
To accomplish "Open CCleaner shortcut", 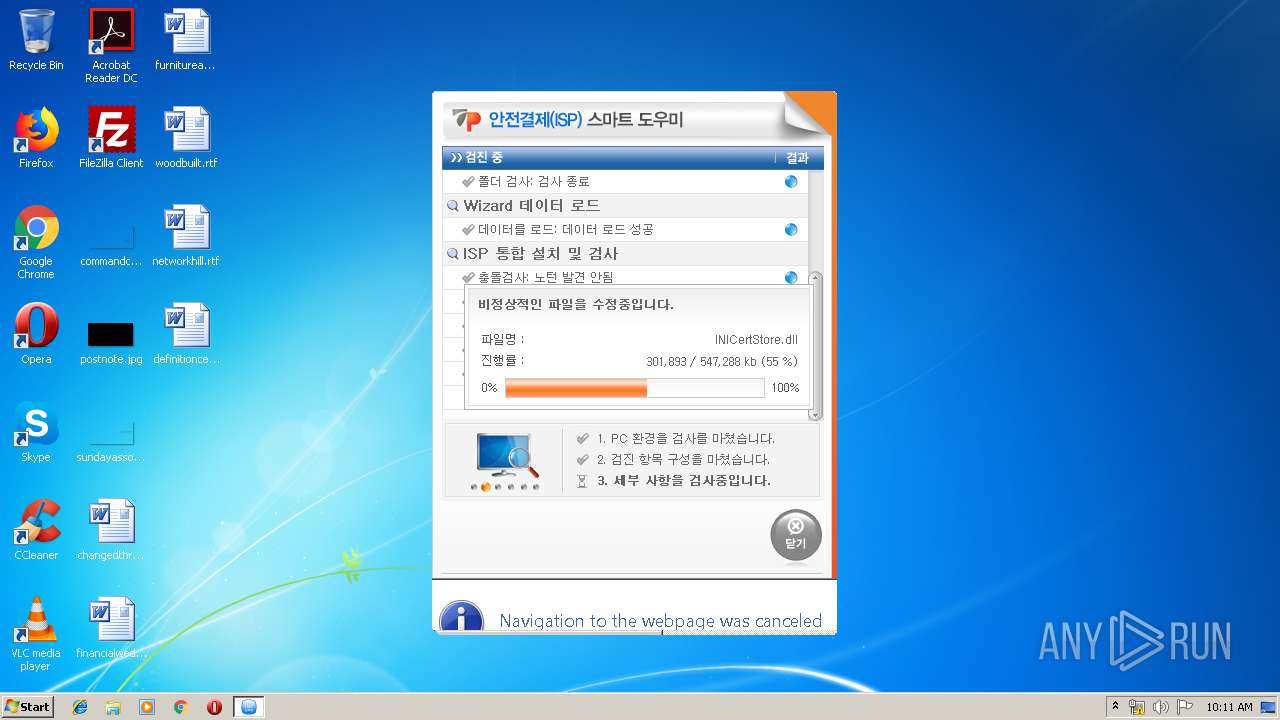I will point(36,530).
